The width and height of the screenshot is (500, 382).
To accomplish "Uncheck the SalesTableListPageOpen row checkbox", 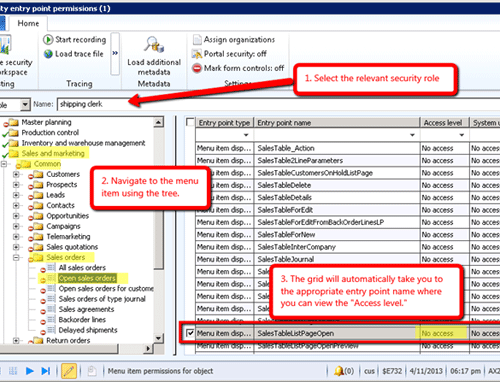I will [x=190, y=333].
